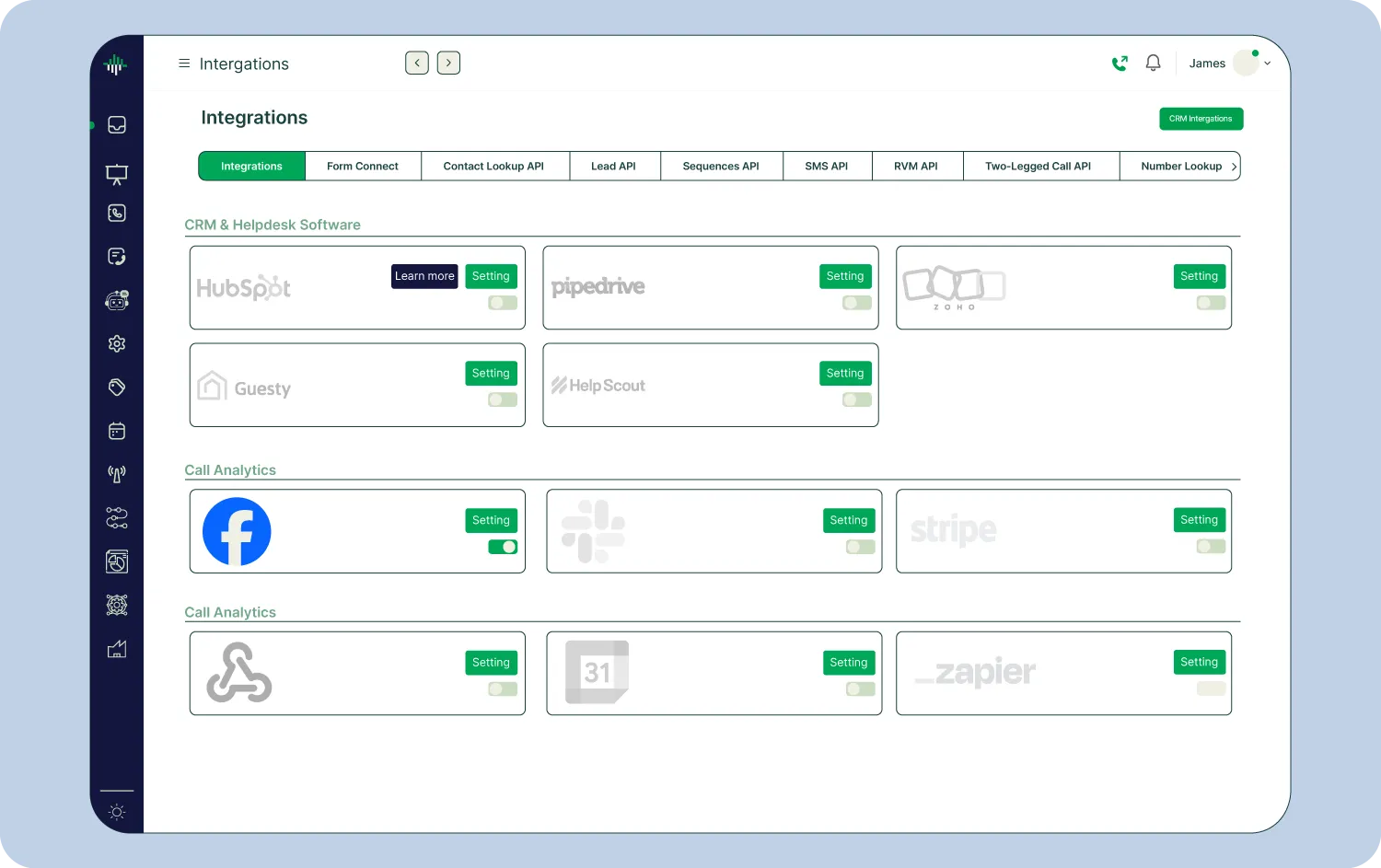The image size is (1381, 868).
Task: Click the presentation board sidebar icon
Action: [117, 174]
